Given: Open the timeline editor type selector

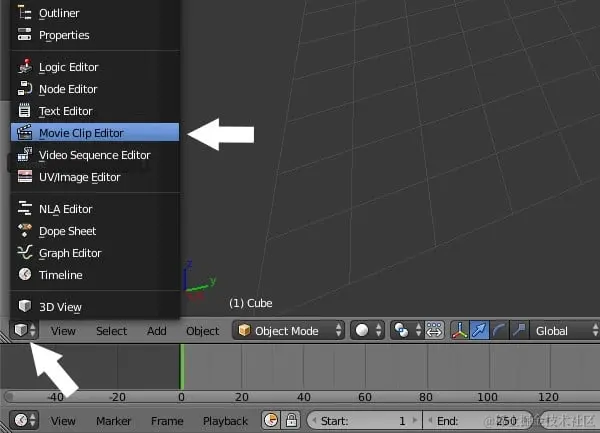Looking at the screenshot, I should 24,420.
